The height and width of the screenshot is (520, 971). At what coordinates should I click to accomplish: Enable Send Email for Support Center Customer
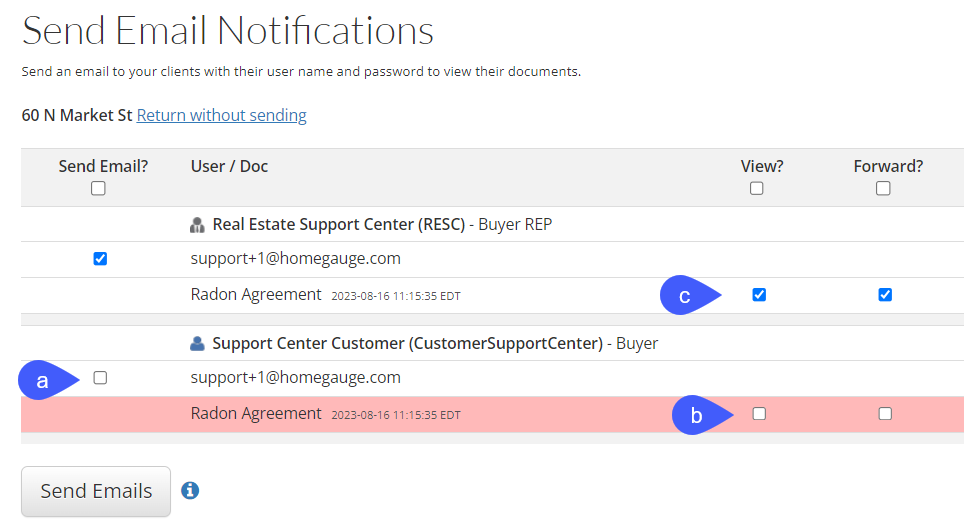click(100, 378)
